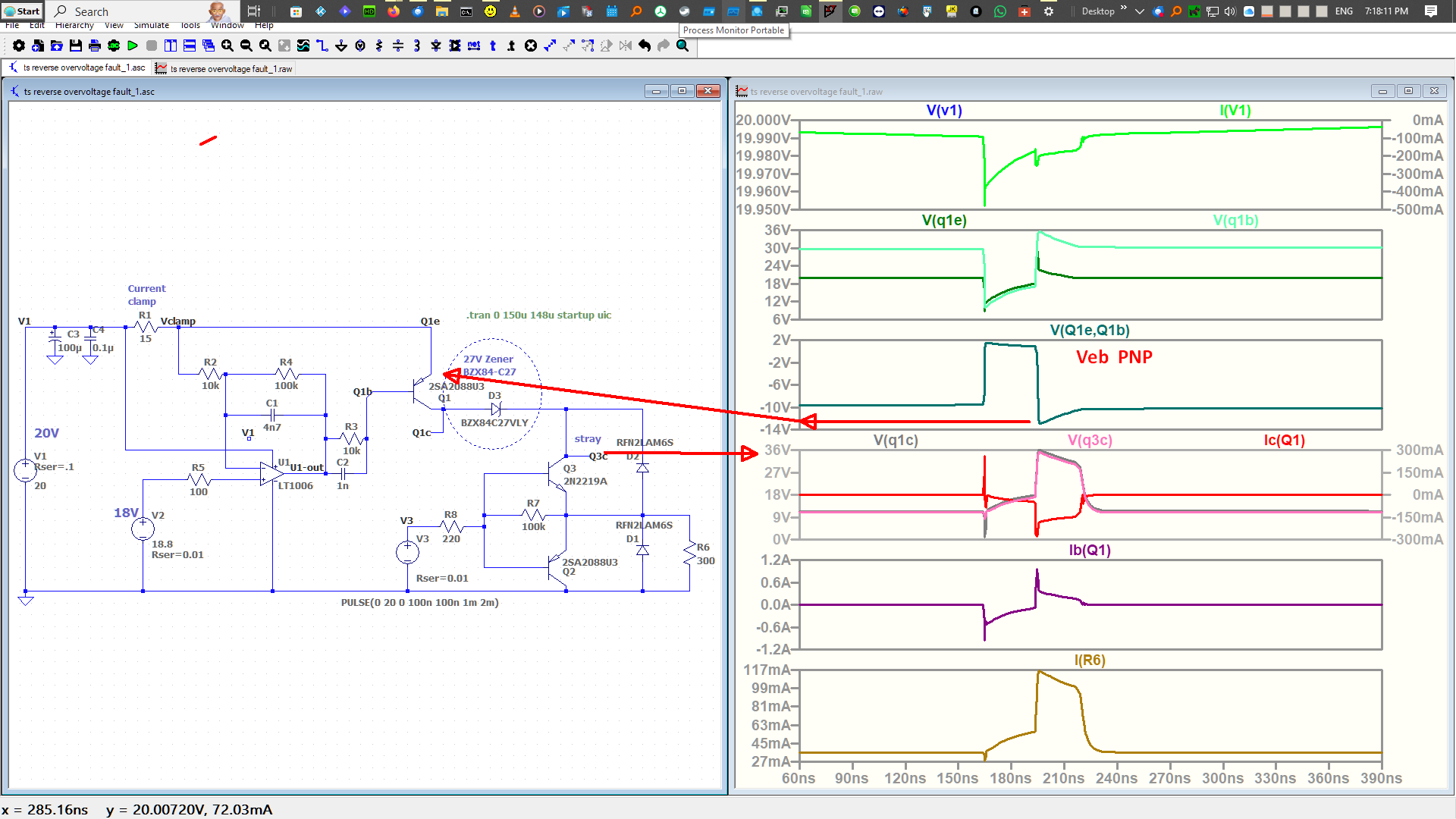Click the Ic(Q1) trace label
The height and width of the screenshot is (819, 1456).
(1285, 441)
